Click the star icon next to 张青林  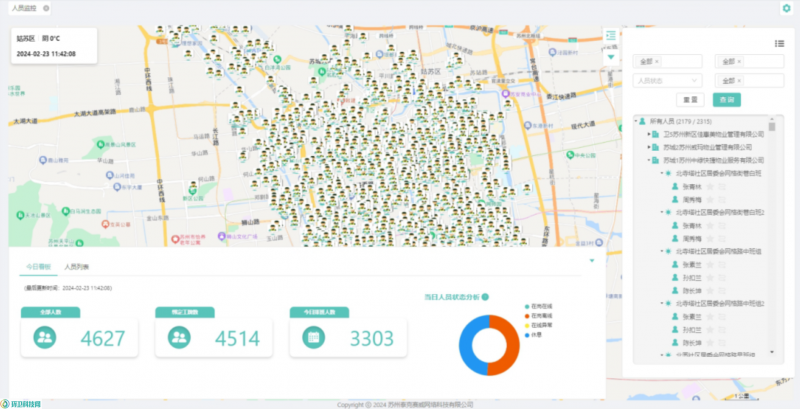(710, 186)
